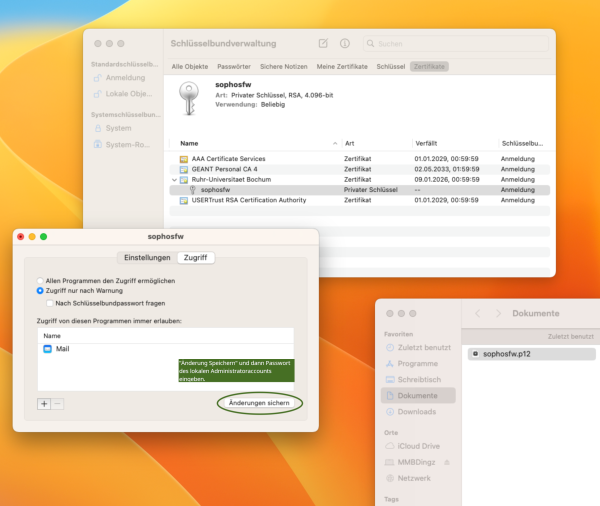Open Downloads folder in Finder sidebar

pos(418,411)
